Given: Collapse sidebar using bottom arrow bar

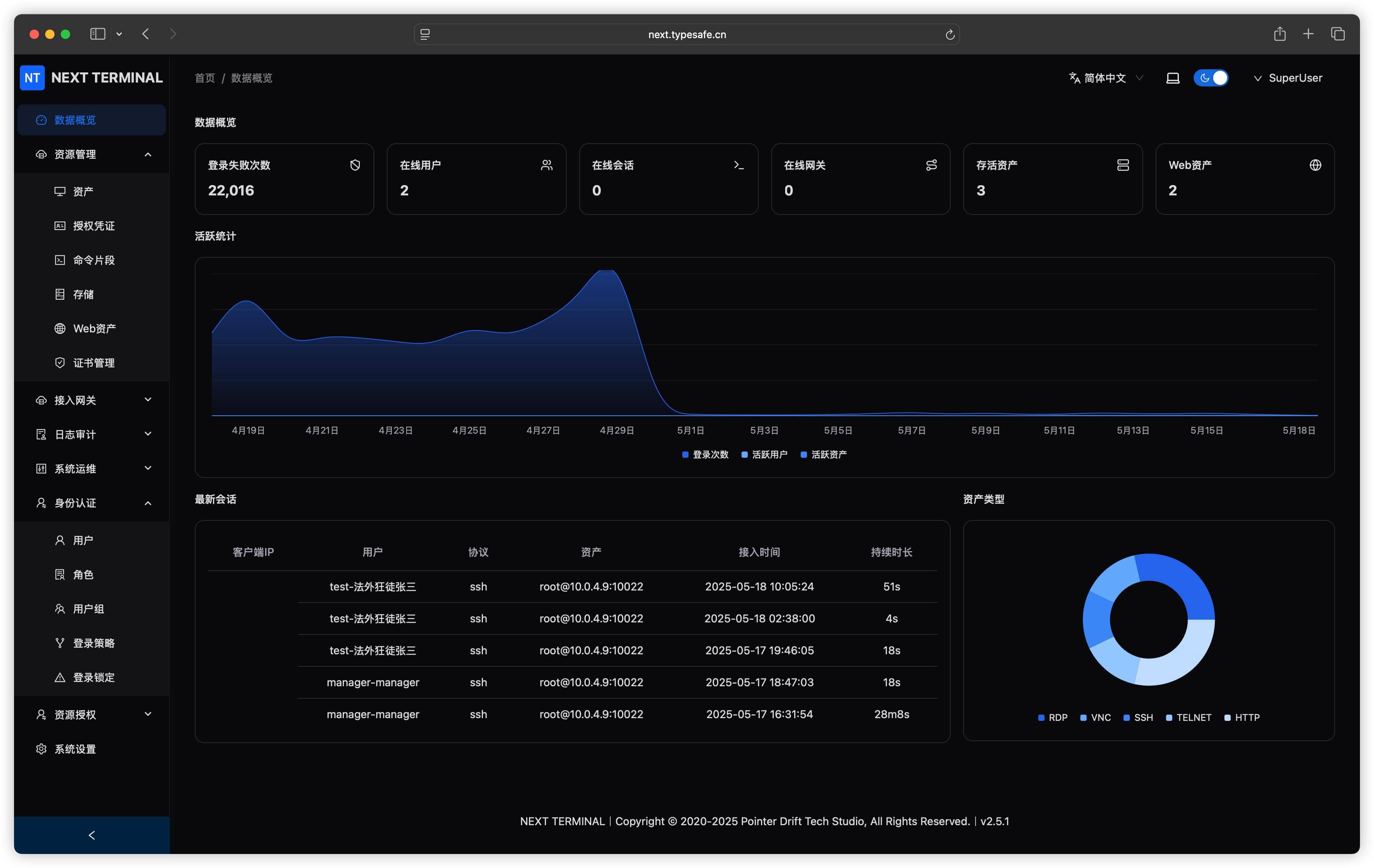Looking at the screenshot, I should (92, 835).
